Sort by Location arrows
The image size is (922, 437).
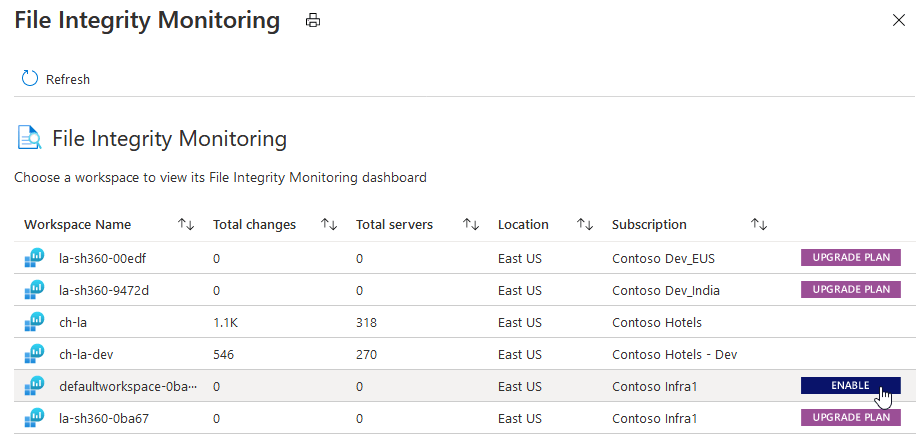(x=586, y=225)
